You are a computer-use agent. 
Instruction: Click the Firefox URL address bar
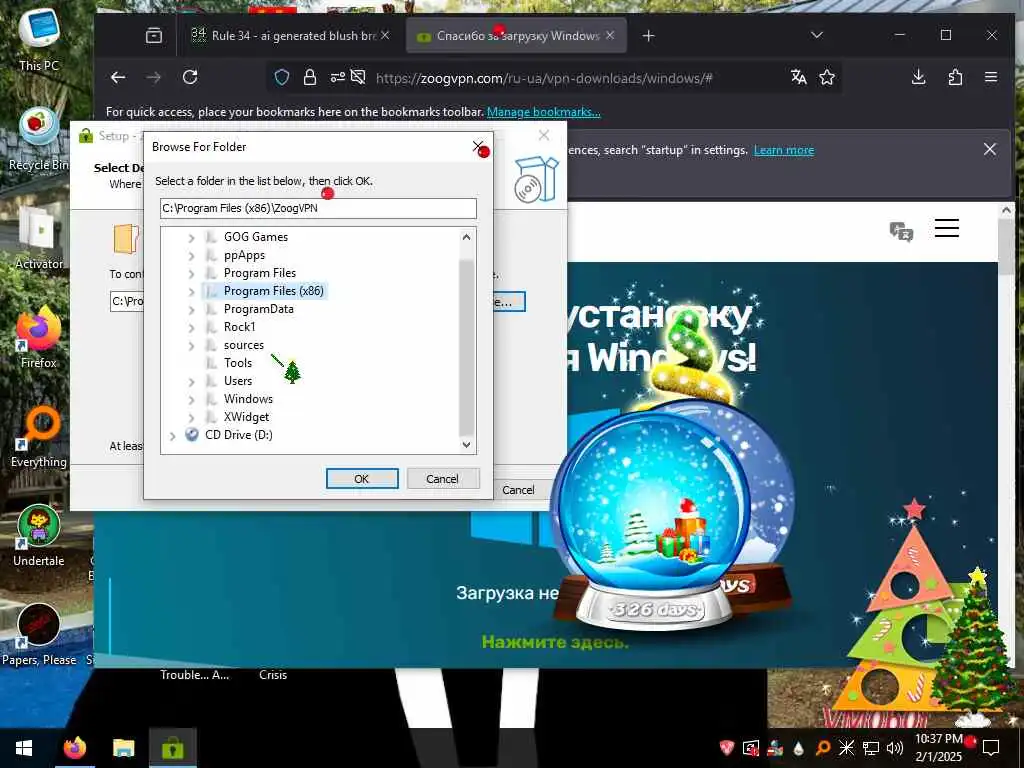coord(544,78)
